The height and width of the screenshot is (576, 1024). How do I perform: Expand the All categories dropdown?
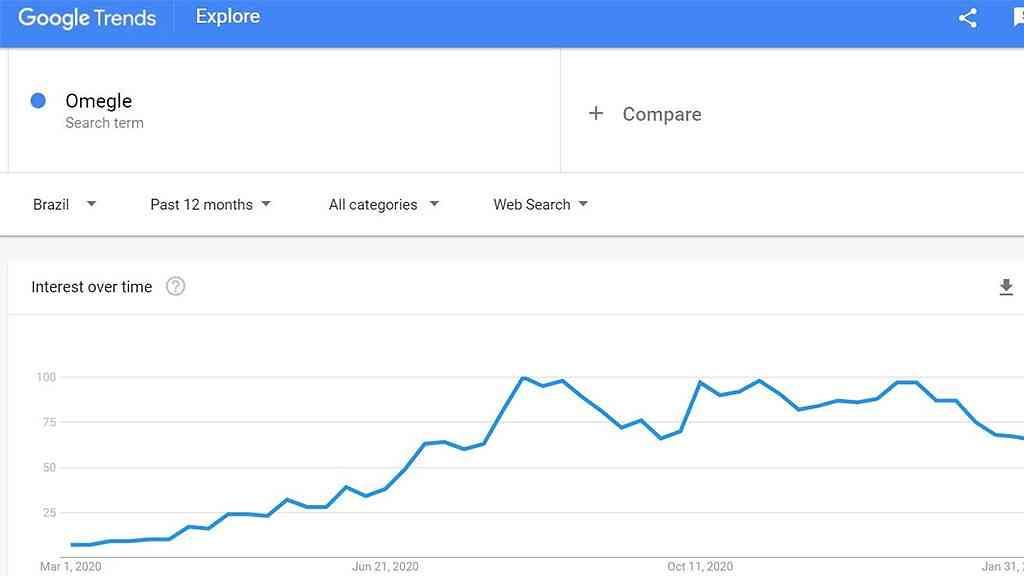pos(383,204)
